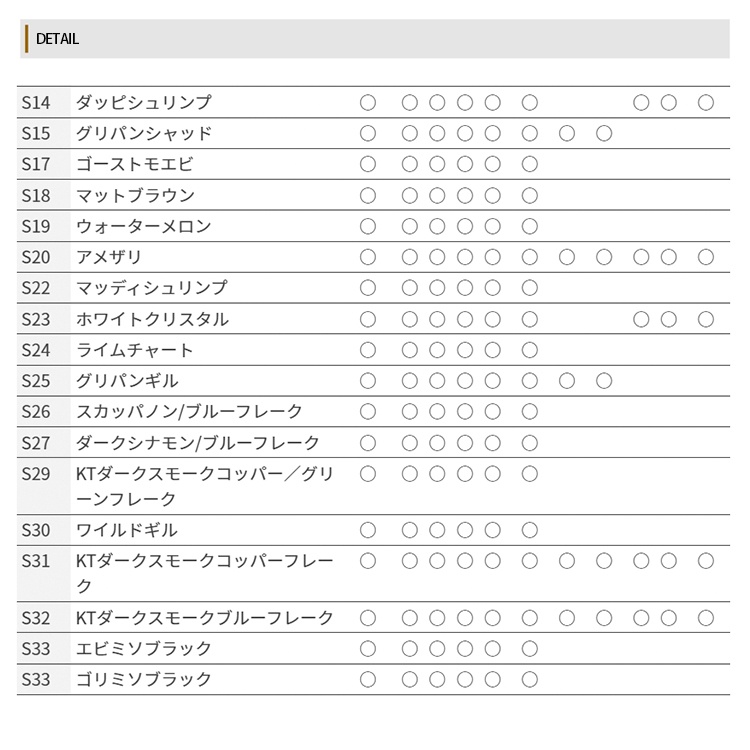Screen dimensions: 750x750
Task: Click the エビミソブラック color name
Action: 144,649
